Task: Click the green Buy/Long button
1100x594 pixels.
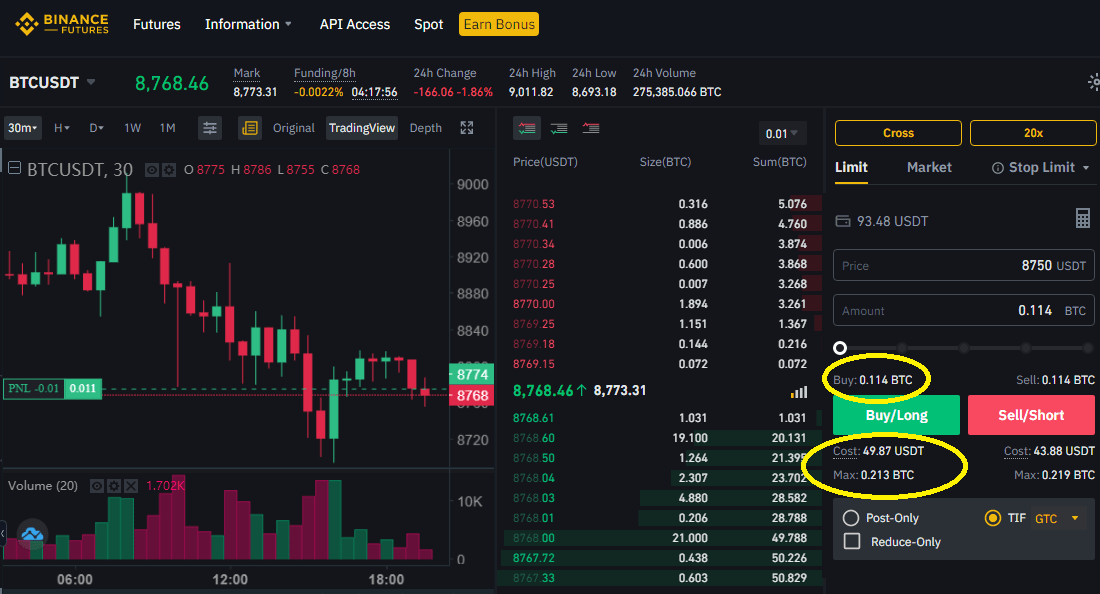Action: point(896,415)
